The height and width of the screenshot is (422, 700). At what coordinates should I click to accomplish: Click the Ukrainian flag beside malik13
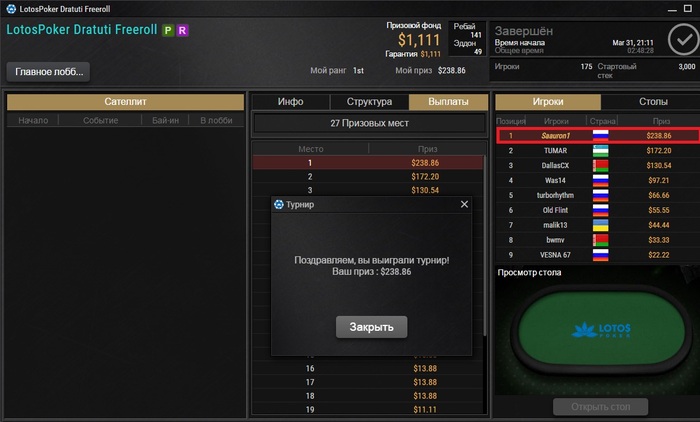[x=600, y=225]
